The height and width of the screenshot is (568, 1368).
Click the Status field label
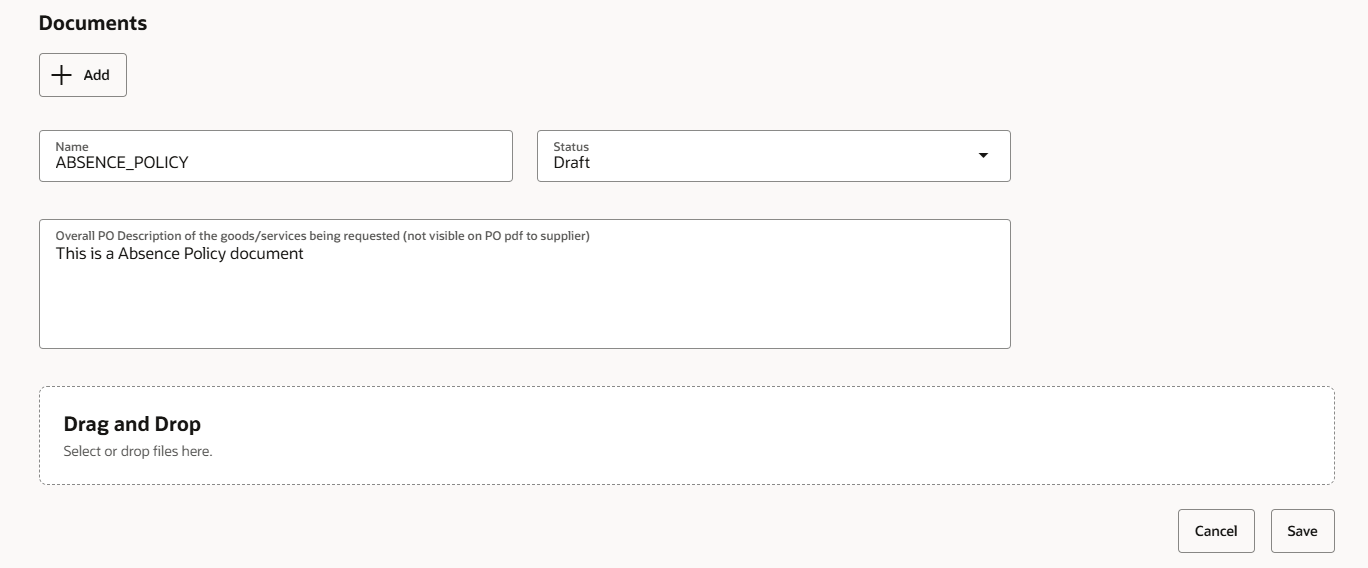tap(571, 146)
